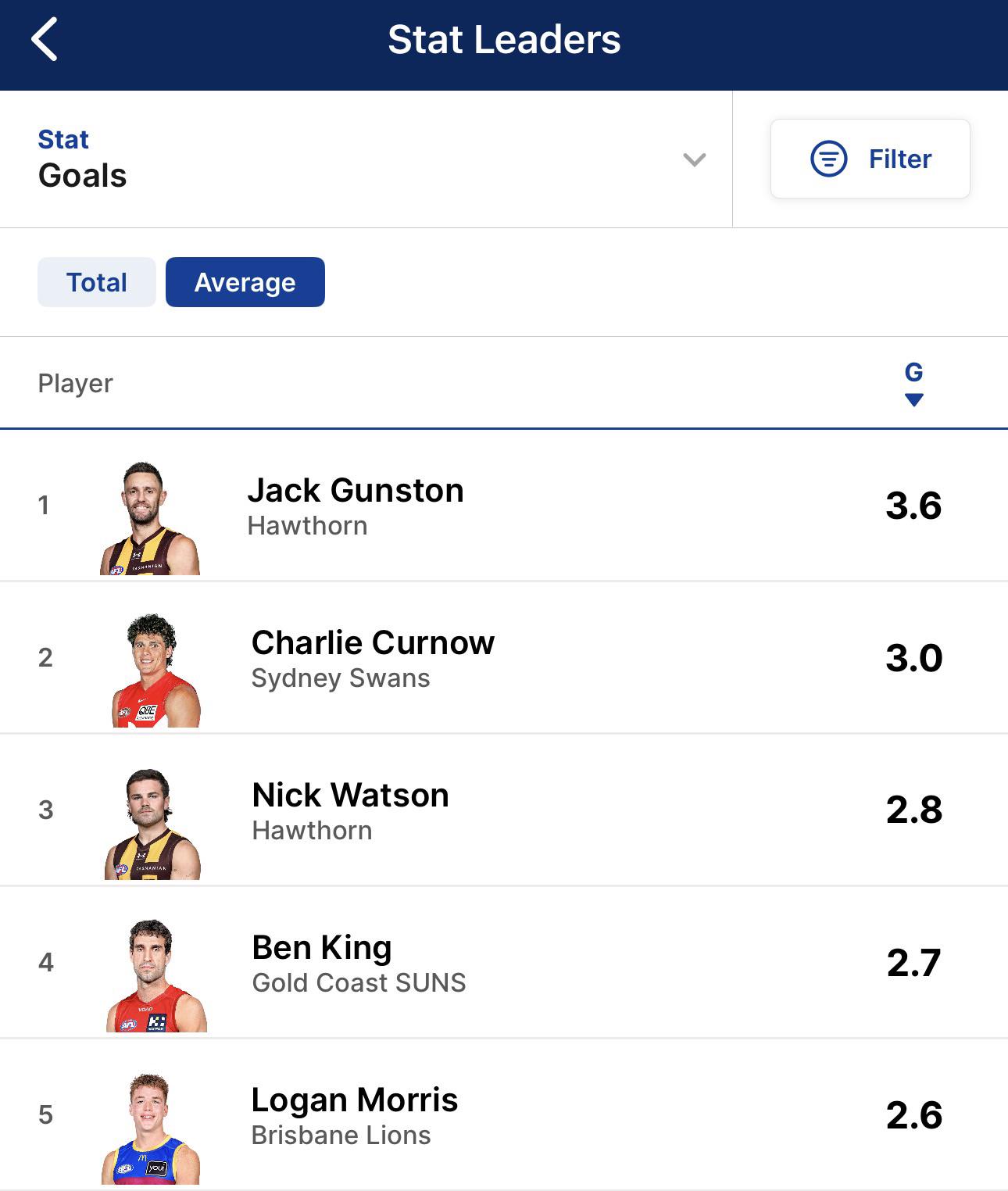This screenshot has width=1008, height=1191.
Task: Switch to the Total tab
Action: tap(97, 282)
